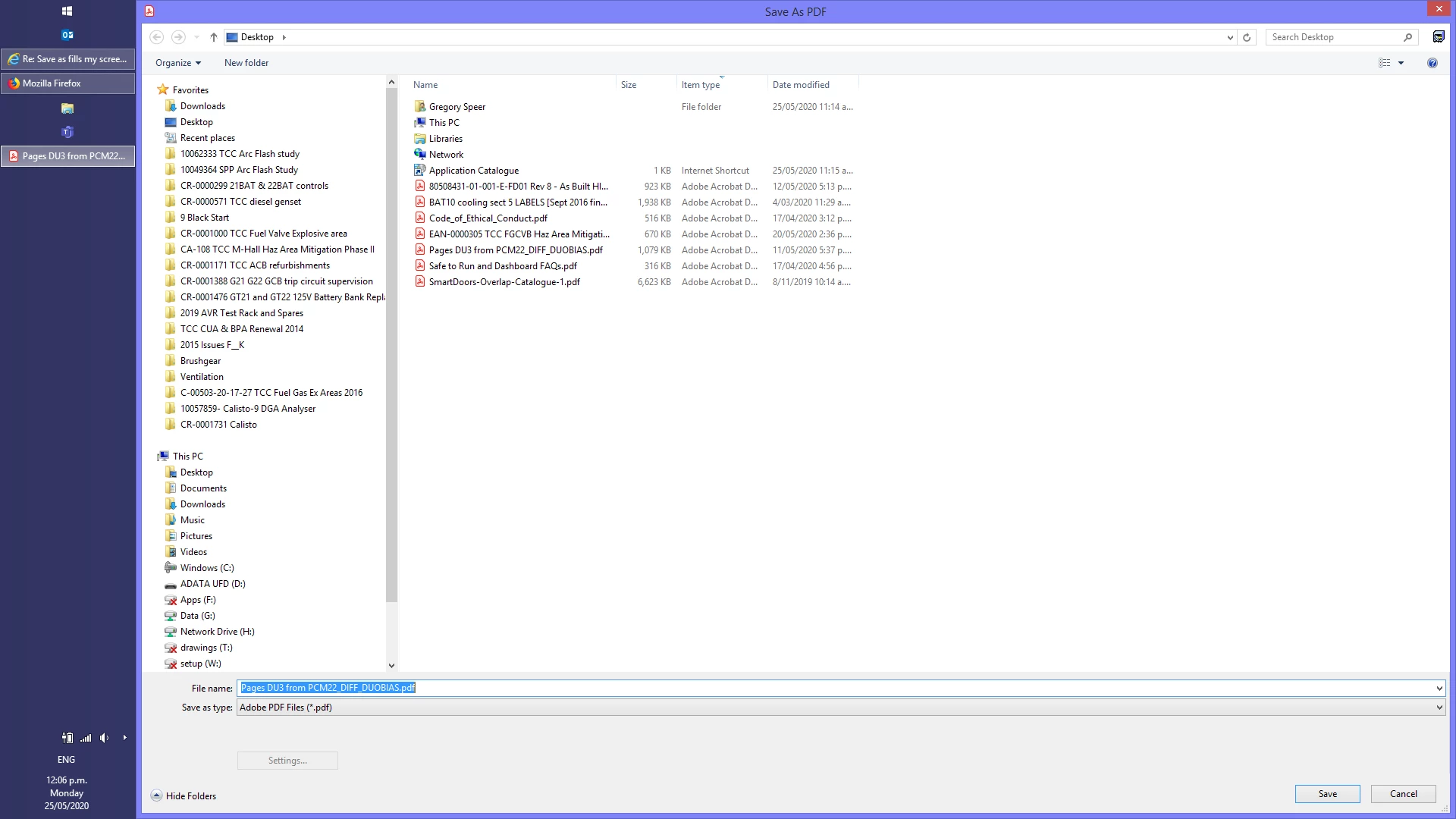Click the New folder button
This screenshot has height=819, width=1456.
pos(246,63)
